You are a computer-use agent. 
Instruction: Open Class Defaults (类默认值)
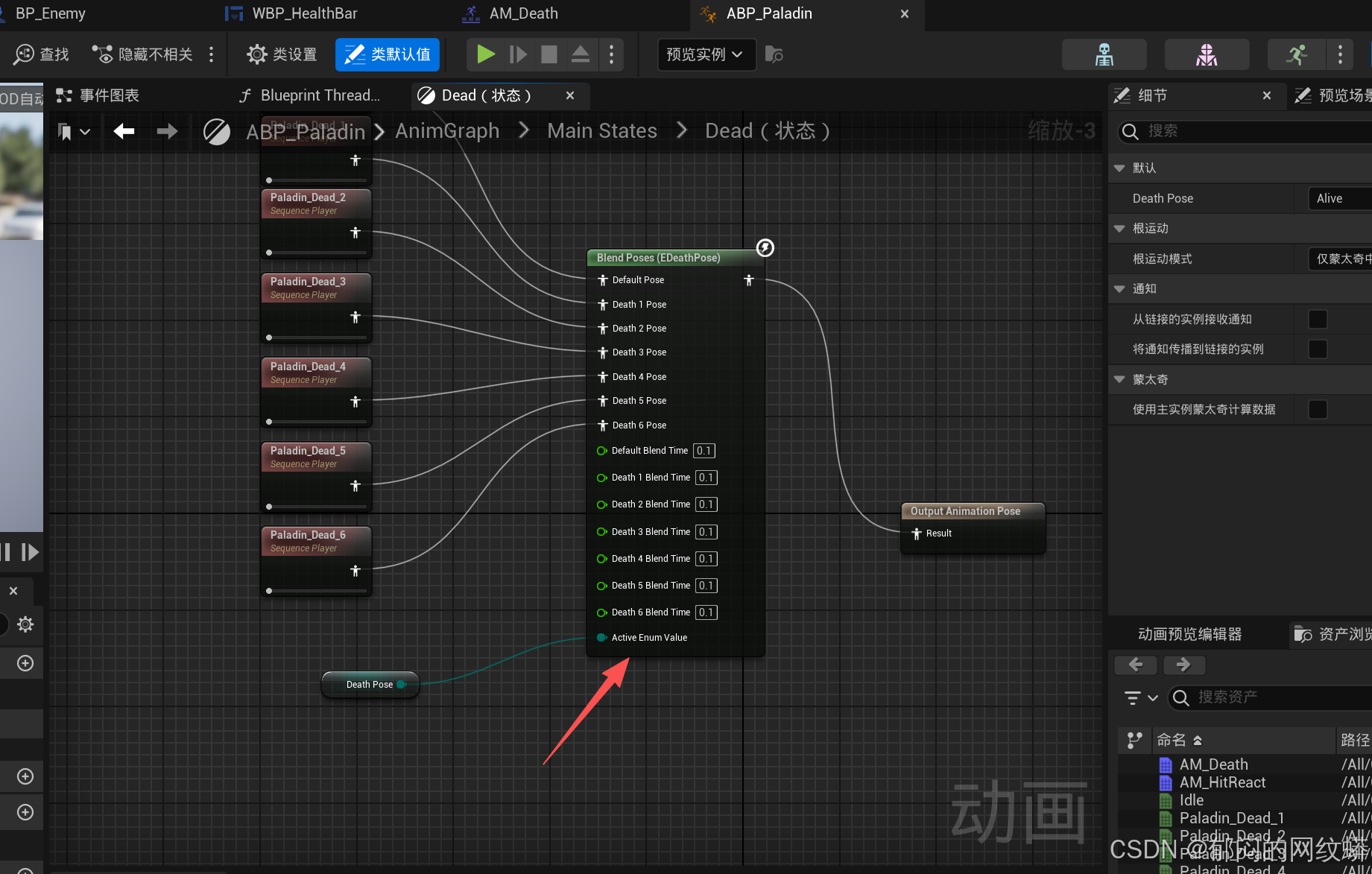pos(388,54)
